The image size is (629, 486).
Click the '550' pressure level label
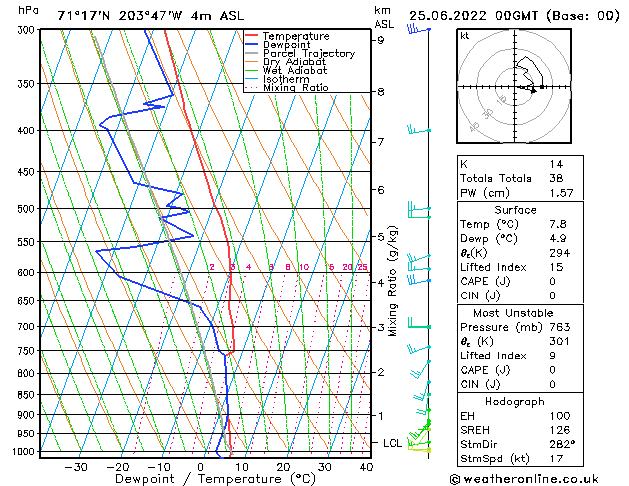pyautogui.click(x=28, y=242)
